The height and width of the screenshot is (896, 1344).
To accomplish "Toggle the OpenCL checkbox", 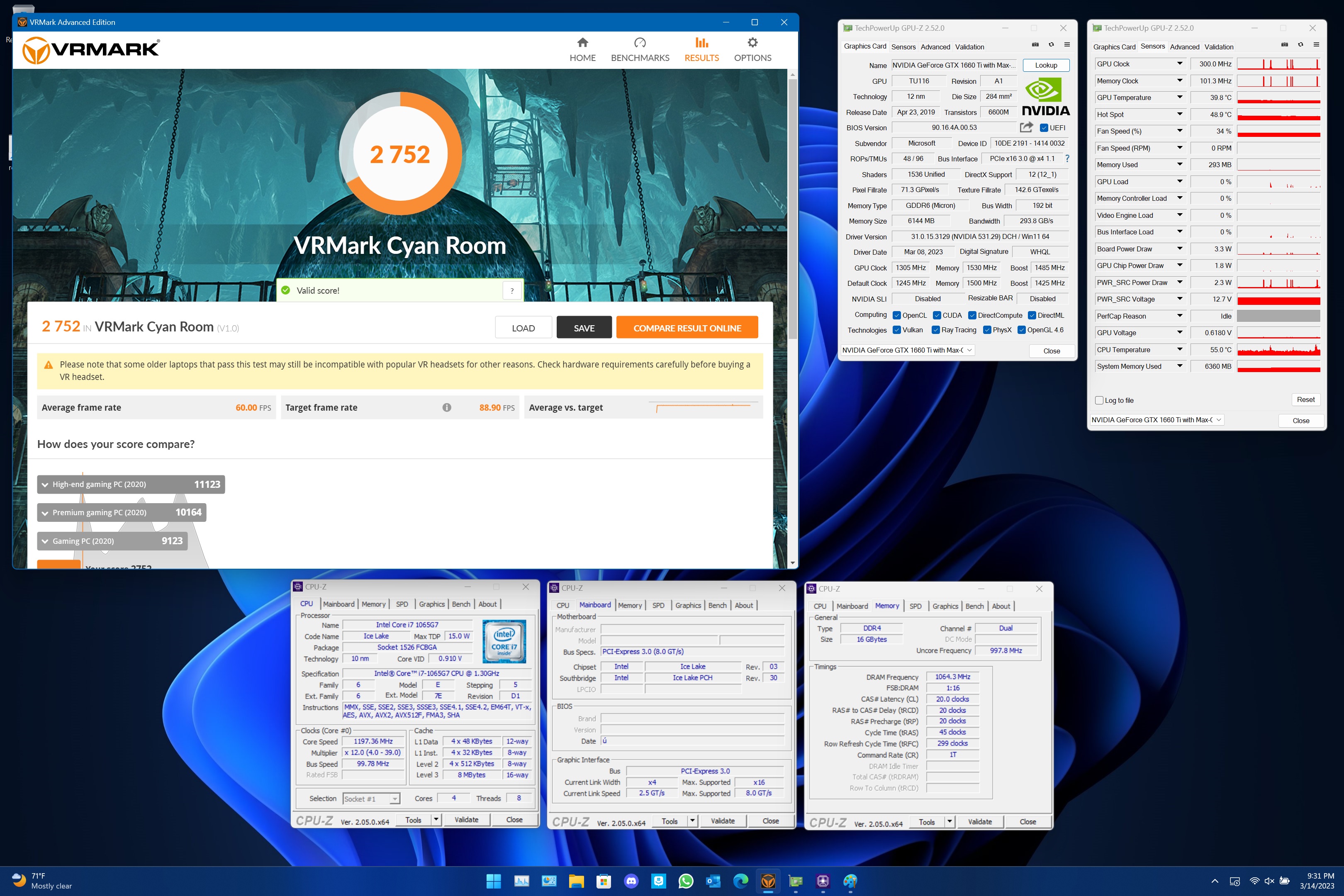I will [896, 315].
